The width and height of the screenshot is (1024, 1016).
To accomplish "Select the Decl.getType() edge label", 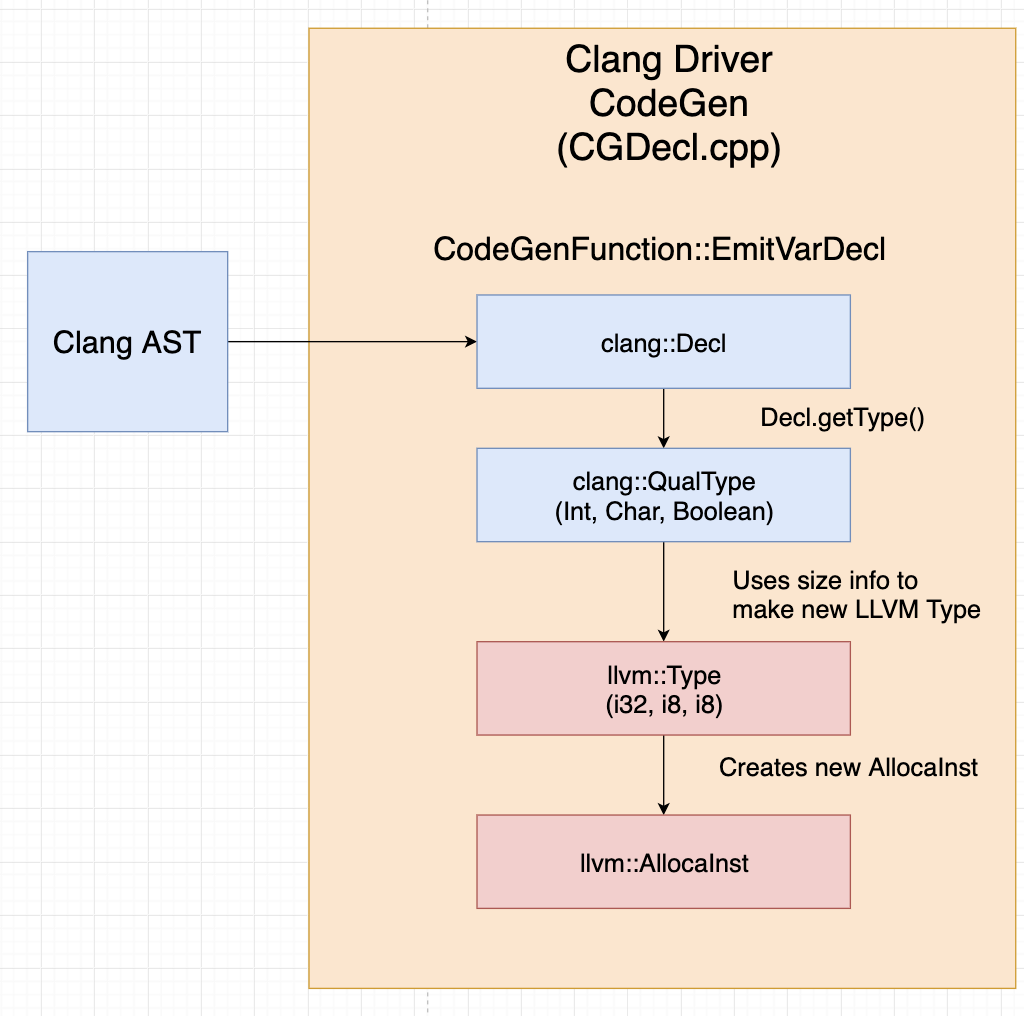I will [841, 418].
